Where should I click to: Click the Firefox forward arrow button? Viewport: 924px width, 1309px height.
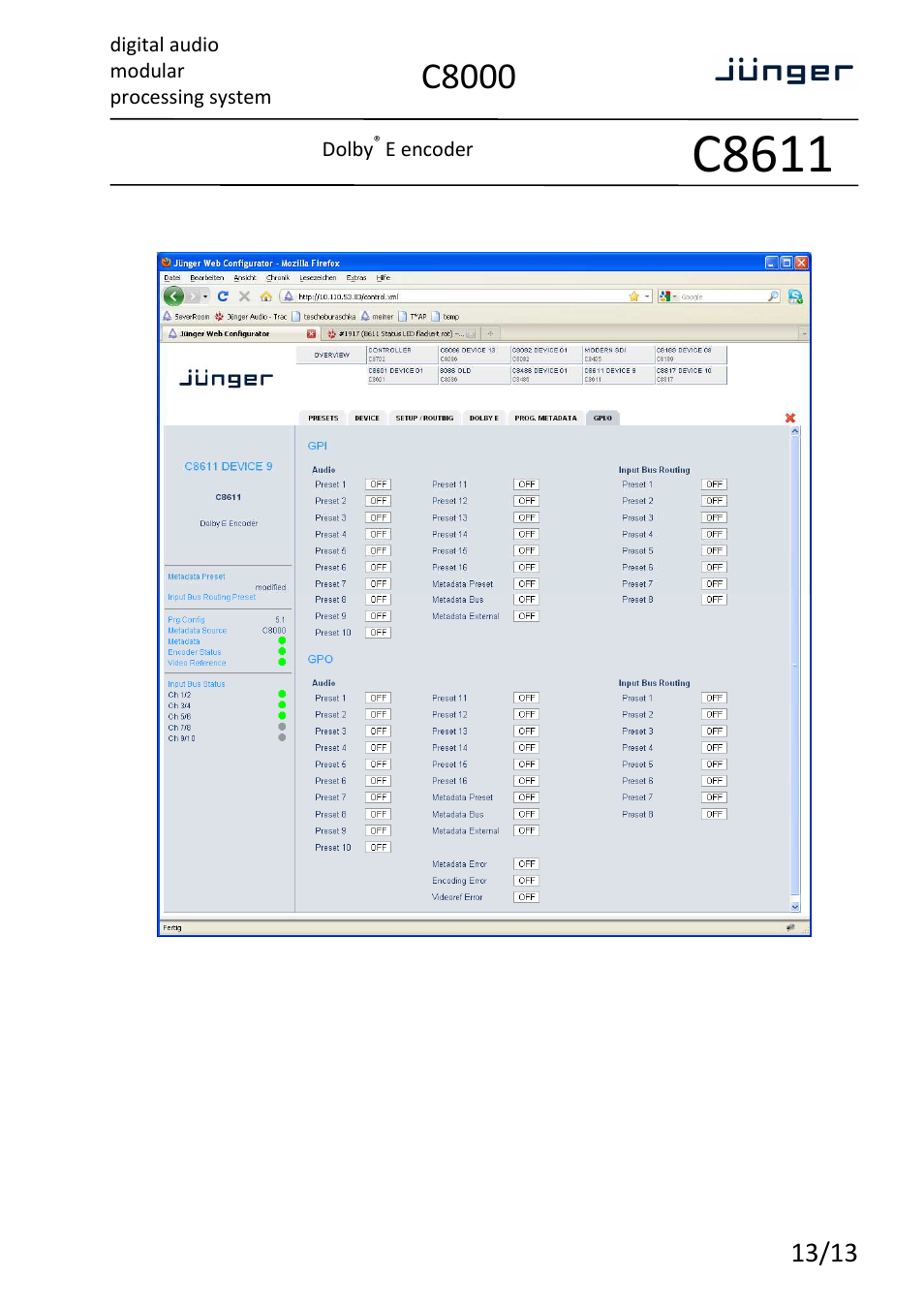coord(193,296)
